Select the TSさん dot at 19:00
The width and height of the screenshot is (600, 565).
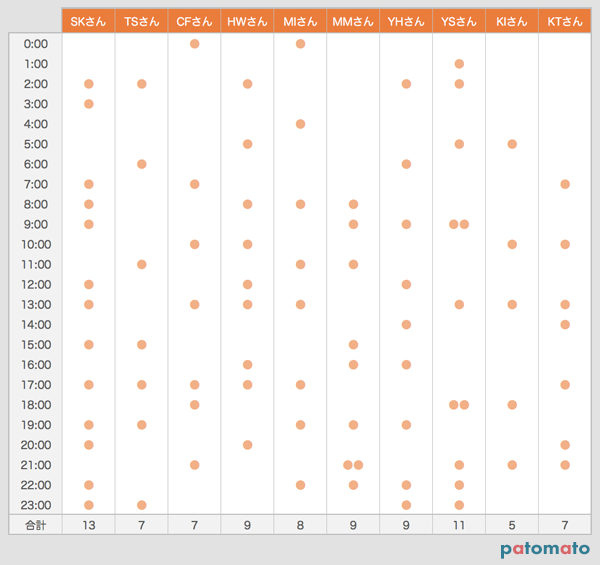[x=142, y=425]
